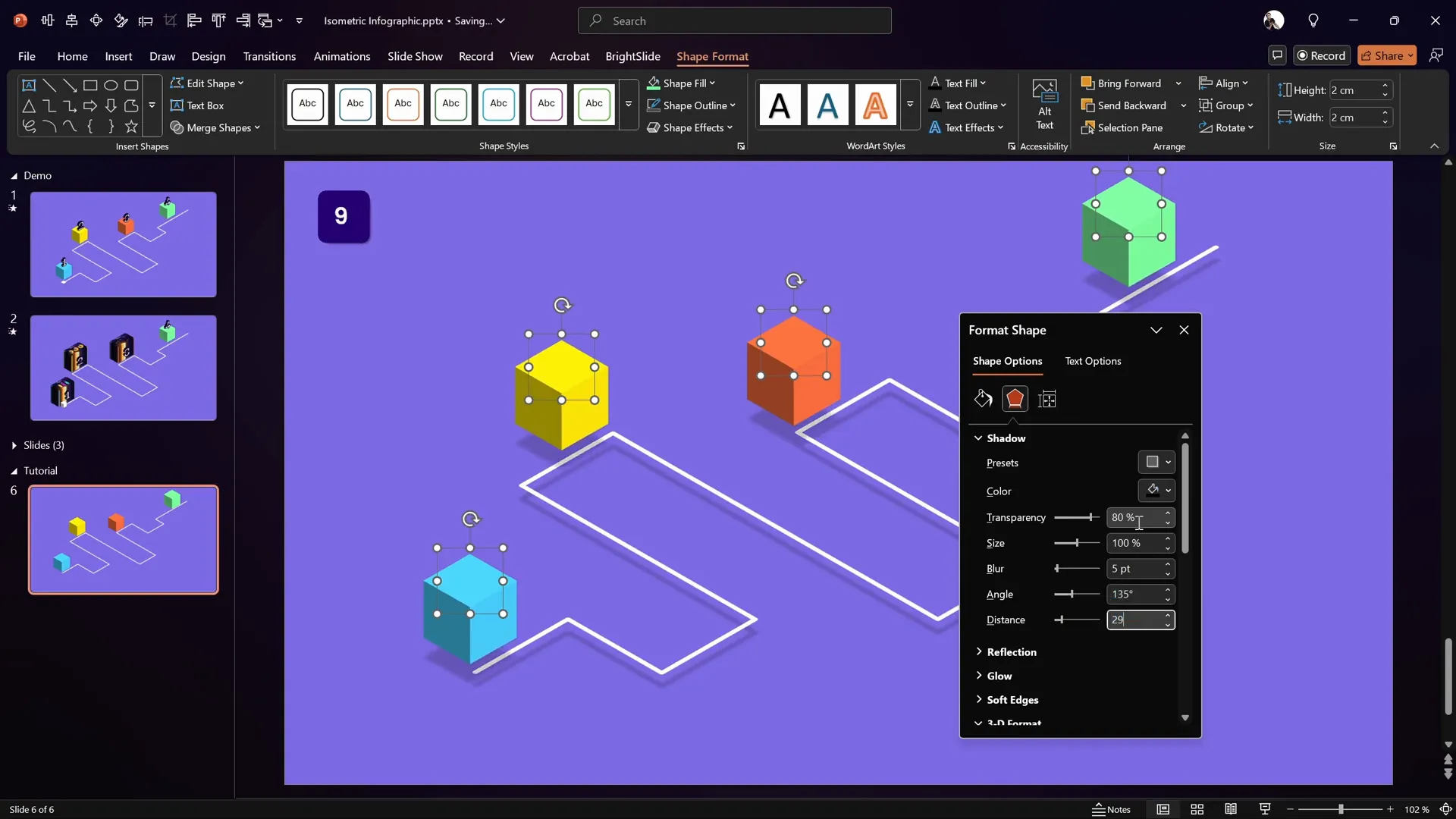Open Fill & Line settings in Format Shape

pos(983,398)
